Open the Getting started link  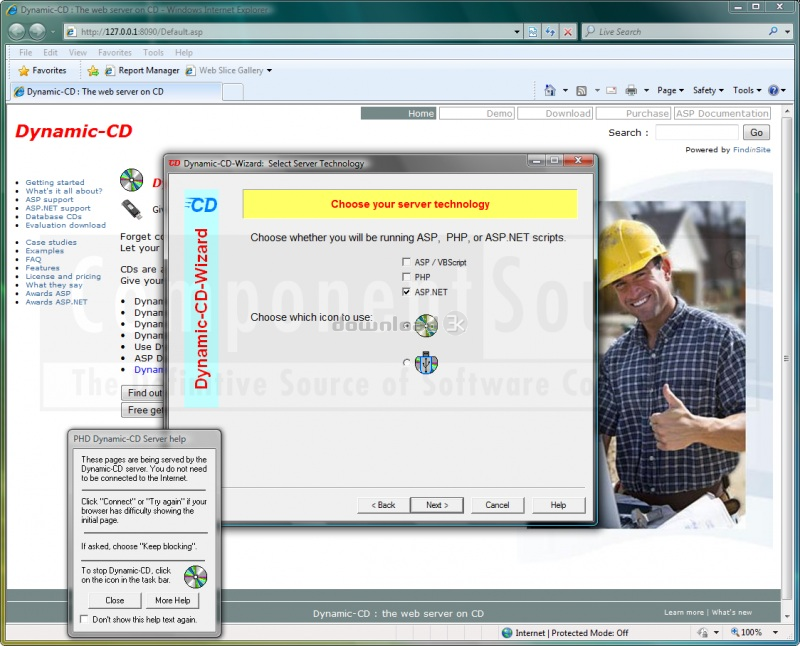(x=55, y=183)
